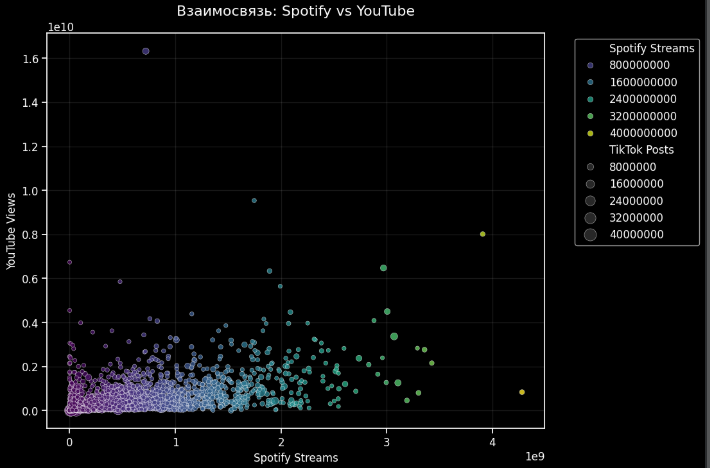This screenshot has height=468, width=710.
Task: Click the outlier point near 1.6e10 YouTube views
Action: coord(145,52)
